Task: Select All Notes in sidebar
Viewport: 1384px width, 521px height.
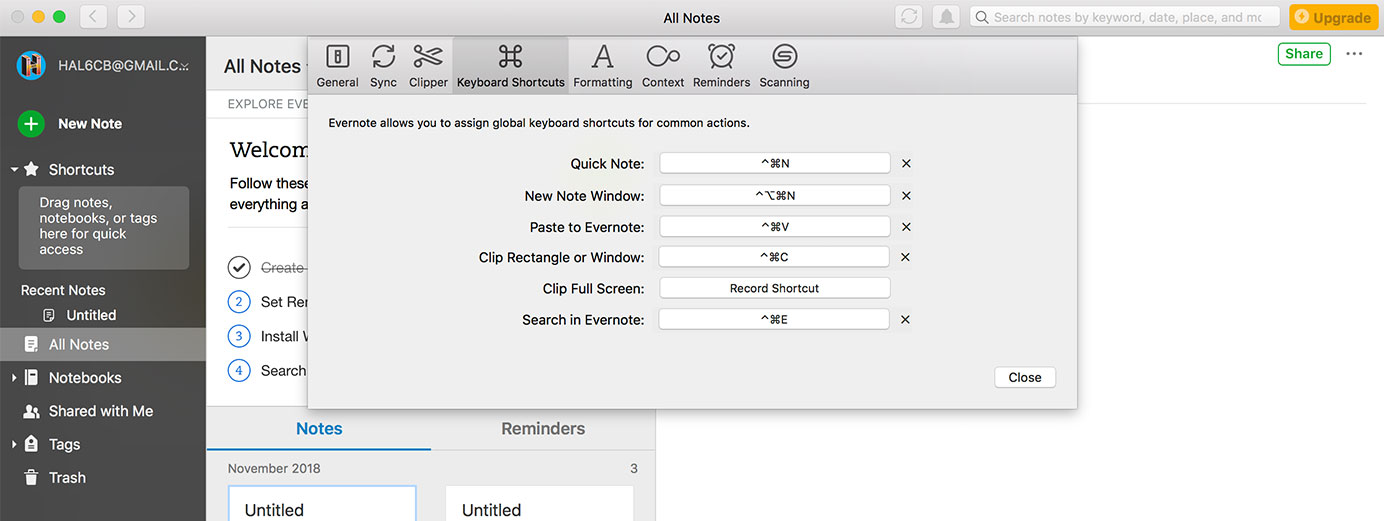Action: pyautogui.click(x=103, y=344)
